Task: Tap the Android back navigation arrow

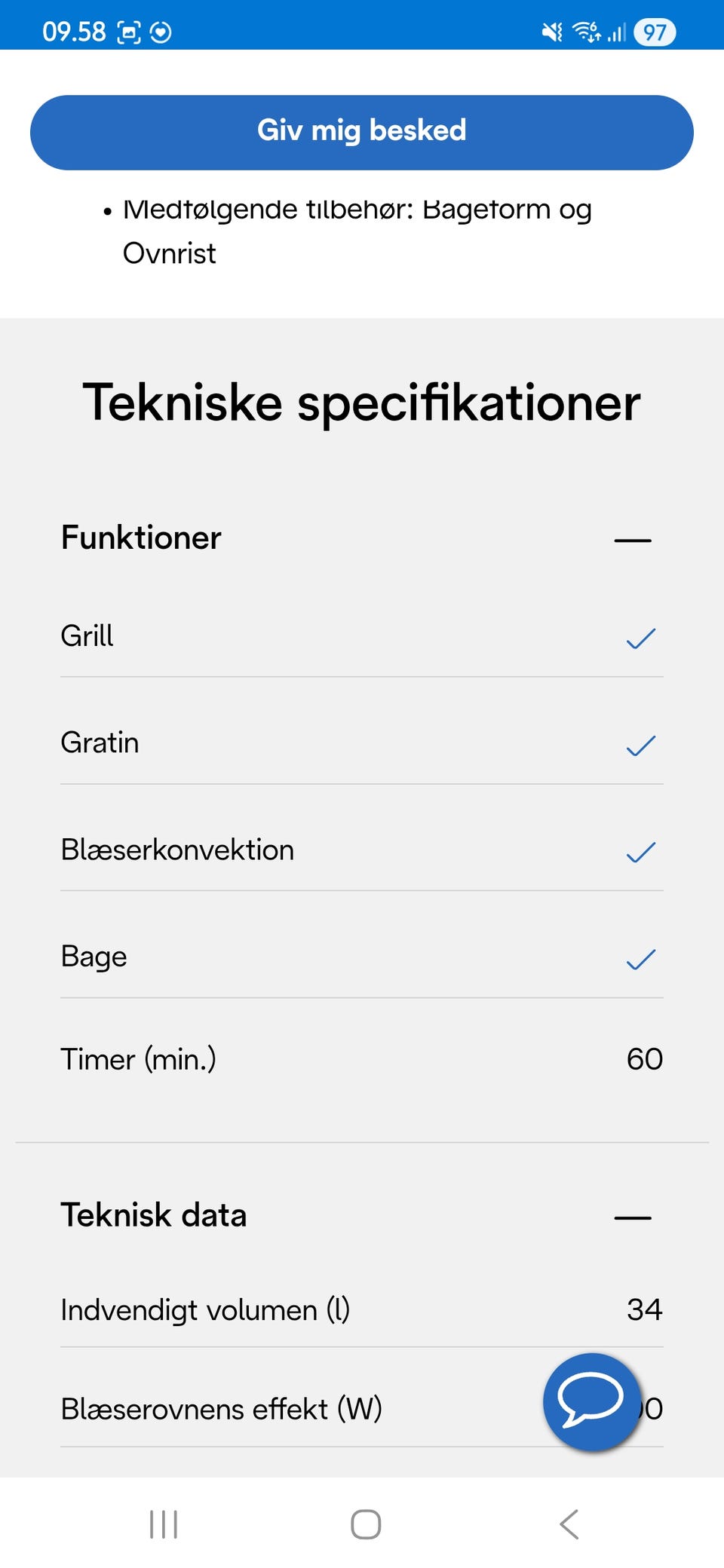Action: pyautogui.click(x=569, y=1524)
